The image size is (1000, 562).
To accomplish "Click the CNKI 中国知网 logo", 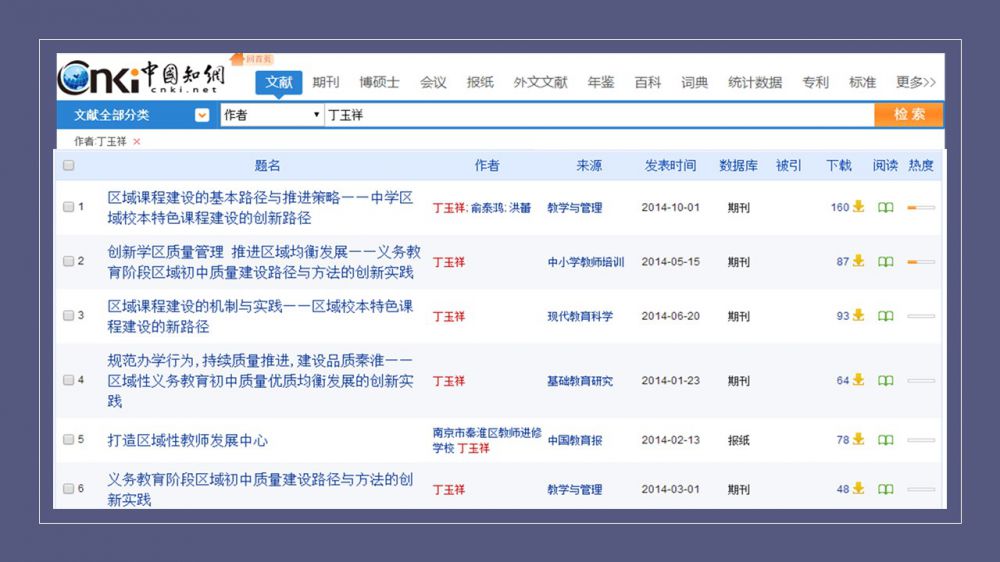I will [x=142, y=78].
